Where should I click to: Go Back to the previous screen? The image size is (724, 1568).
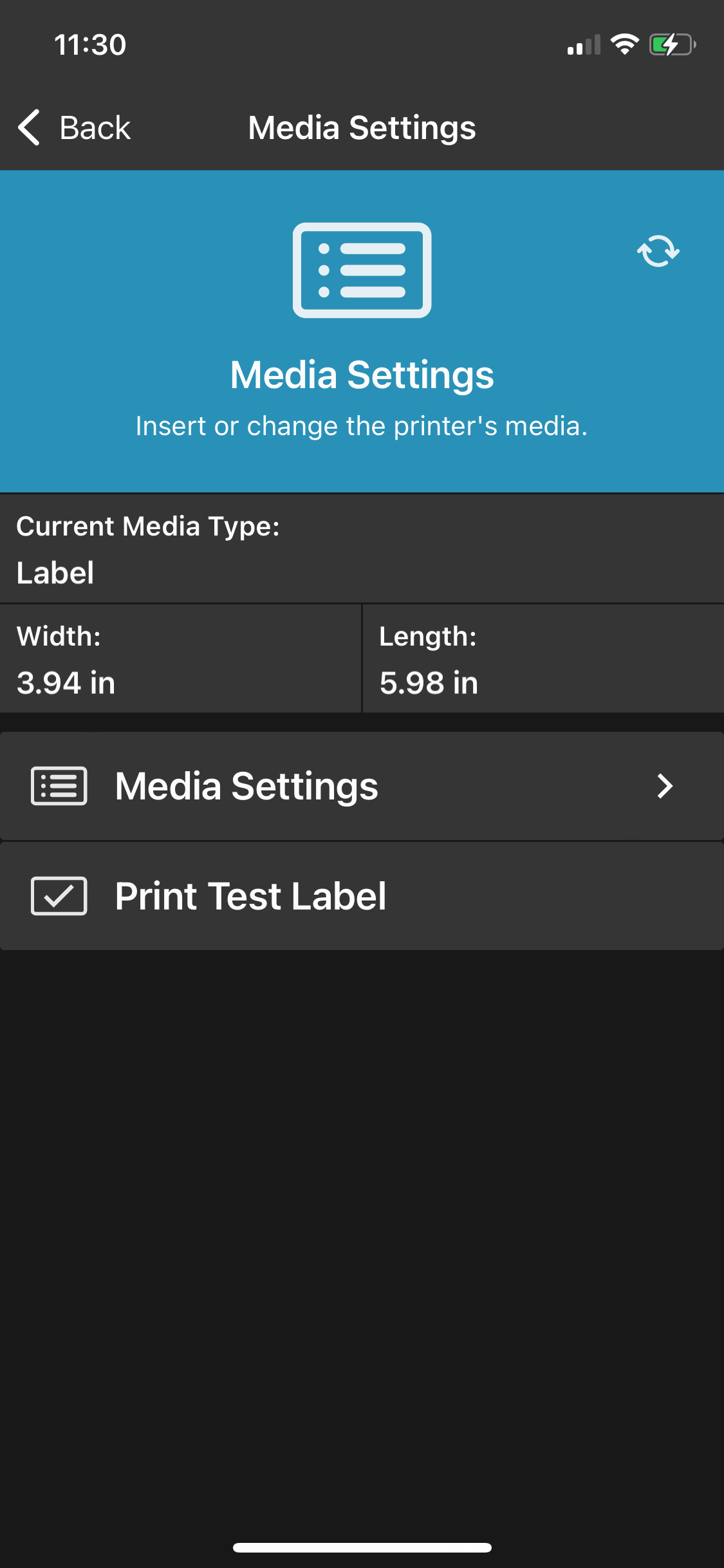click(75, 127)
